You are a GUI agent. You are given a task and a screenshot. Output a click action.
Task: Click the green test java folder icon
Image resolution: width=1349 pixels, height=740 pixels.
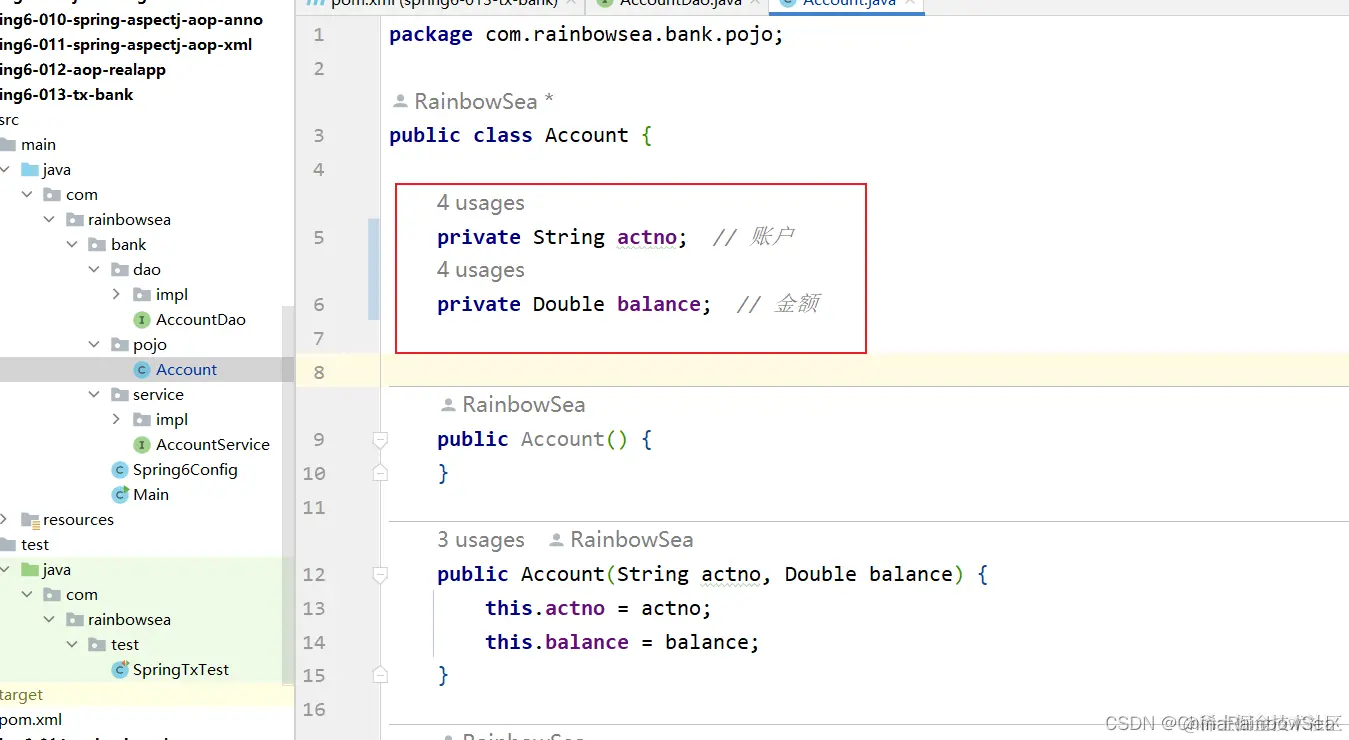pos(29,570)
